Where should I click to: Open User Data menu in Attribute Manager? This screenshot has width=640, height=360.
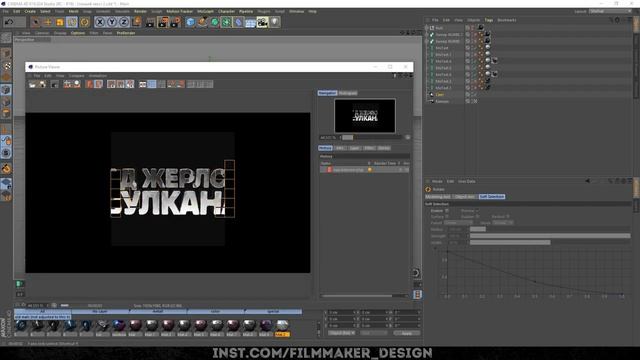tap(467, 181)
